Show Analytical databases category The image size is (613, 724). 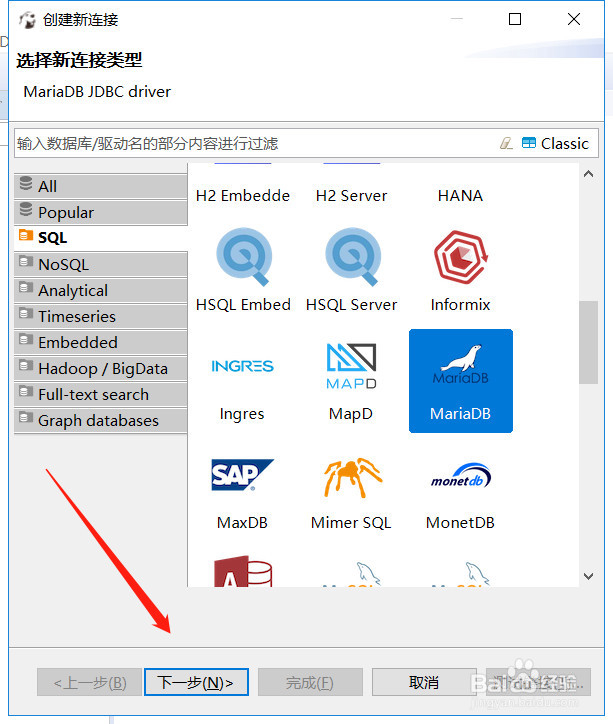pos(101,290)
